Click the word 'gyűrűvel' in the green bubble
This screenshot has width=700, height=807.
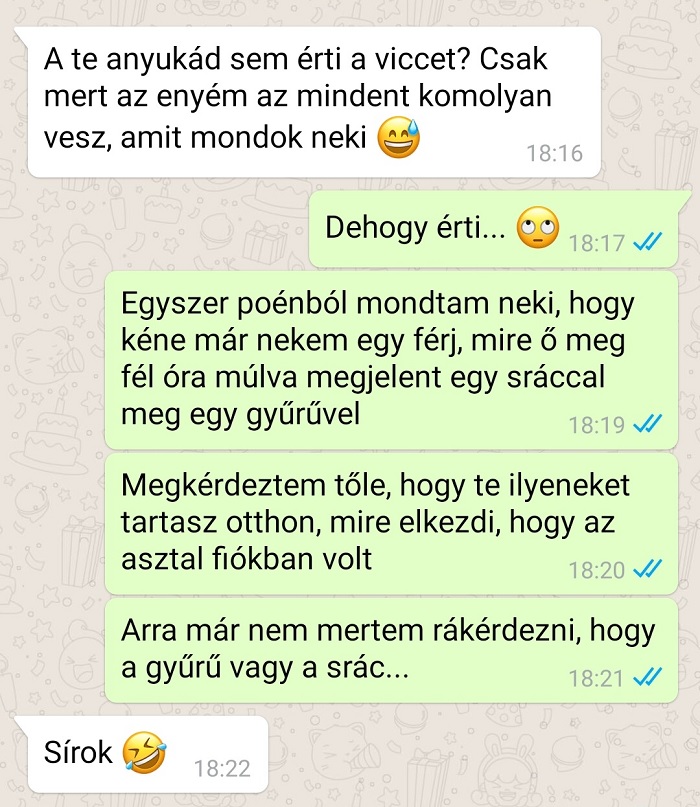(x=303, y=414)
